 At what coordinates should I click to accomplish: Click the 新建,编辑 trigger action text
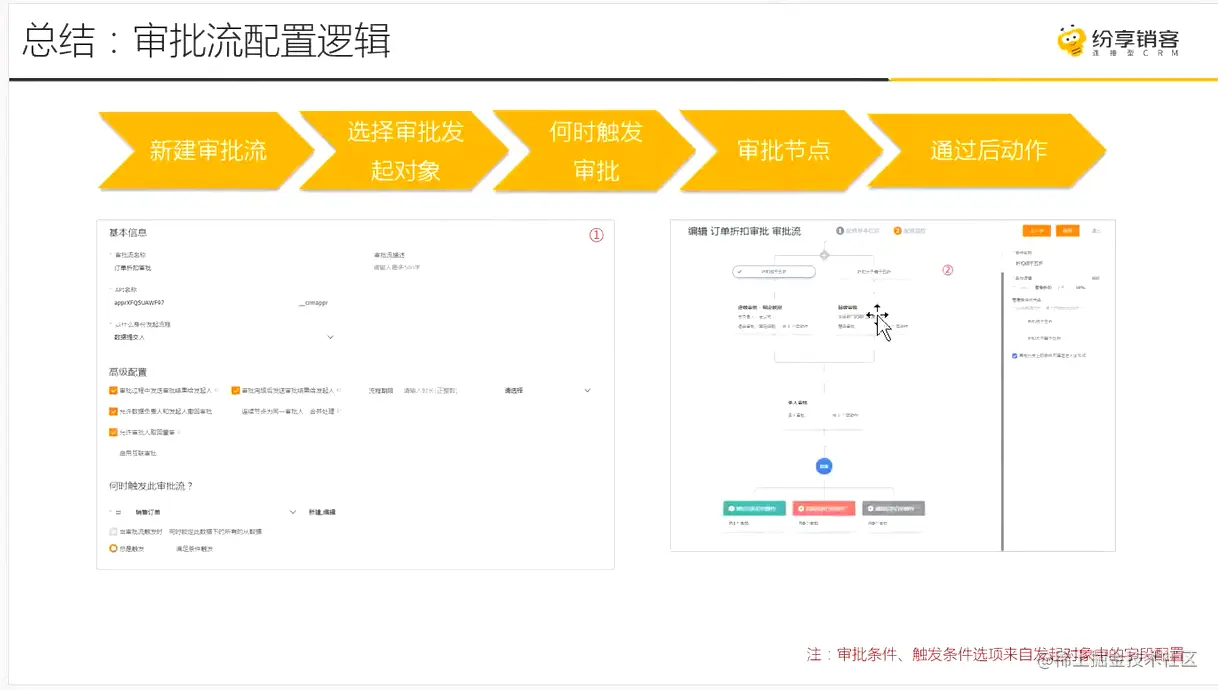tap(322, 511)
